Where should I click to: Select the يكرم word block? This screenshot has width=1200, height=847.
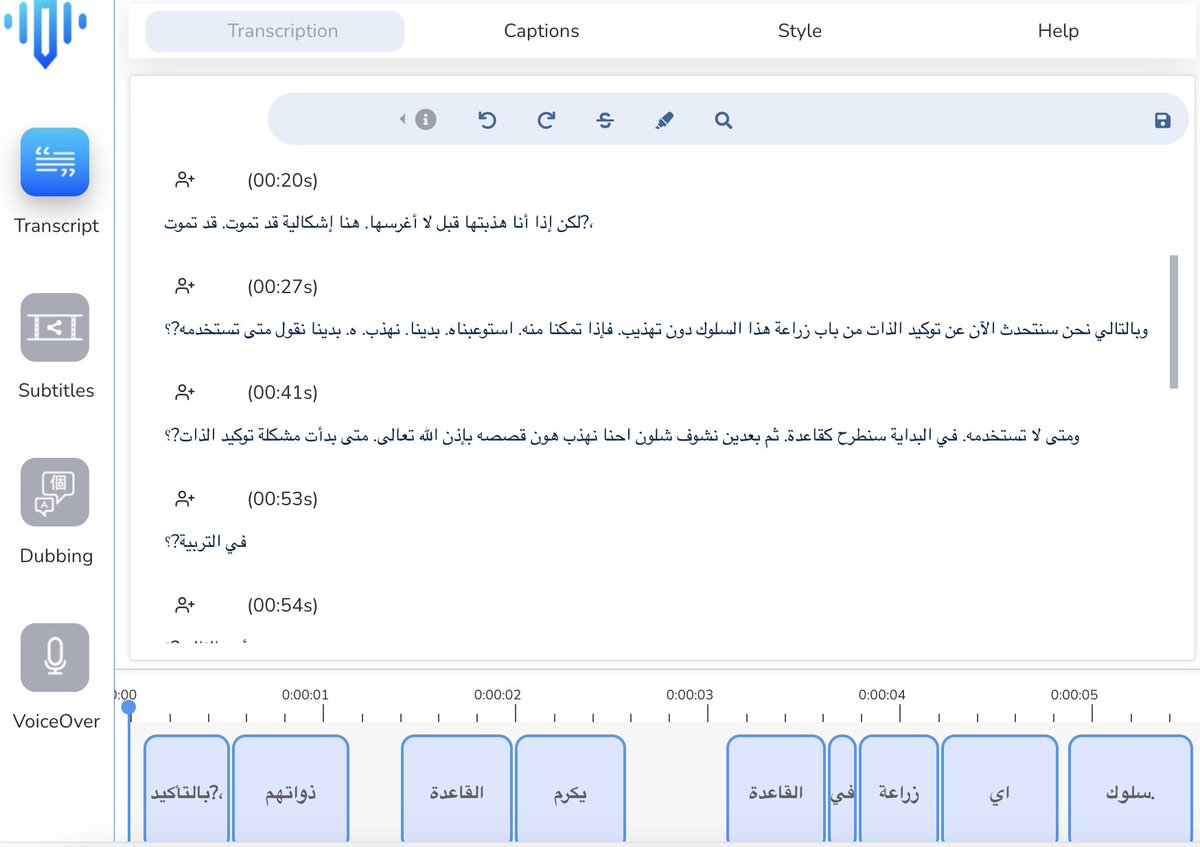pos(570,790)
